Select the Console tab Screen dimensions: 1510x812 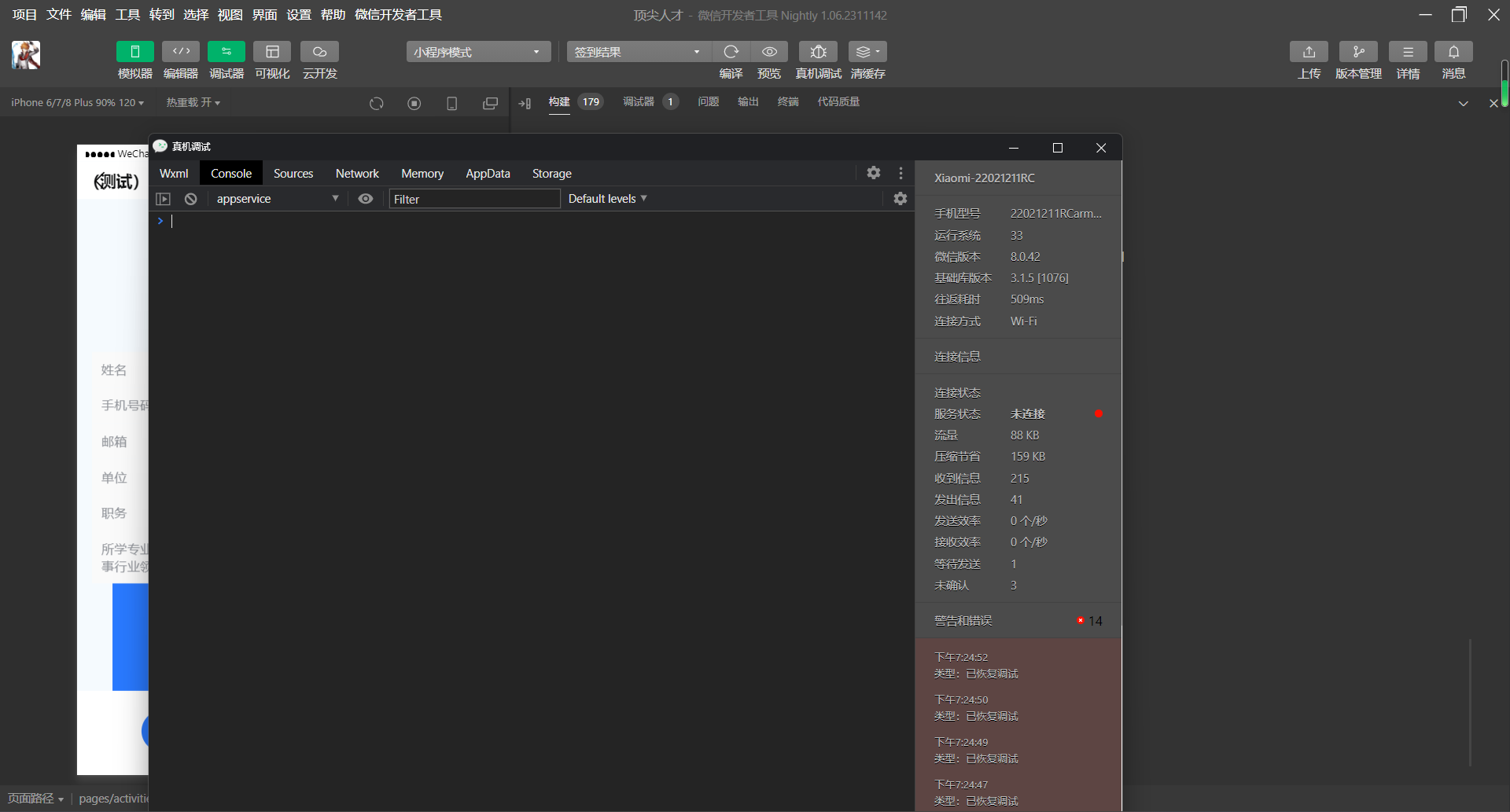pyautogui.click(x=231, y=174)
